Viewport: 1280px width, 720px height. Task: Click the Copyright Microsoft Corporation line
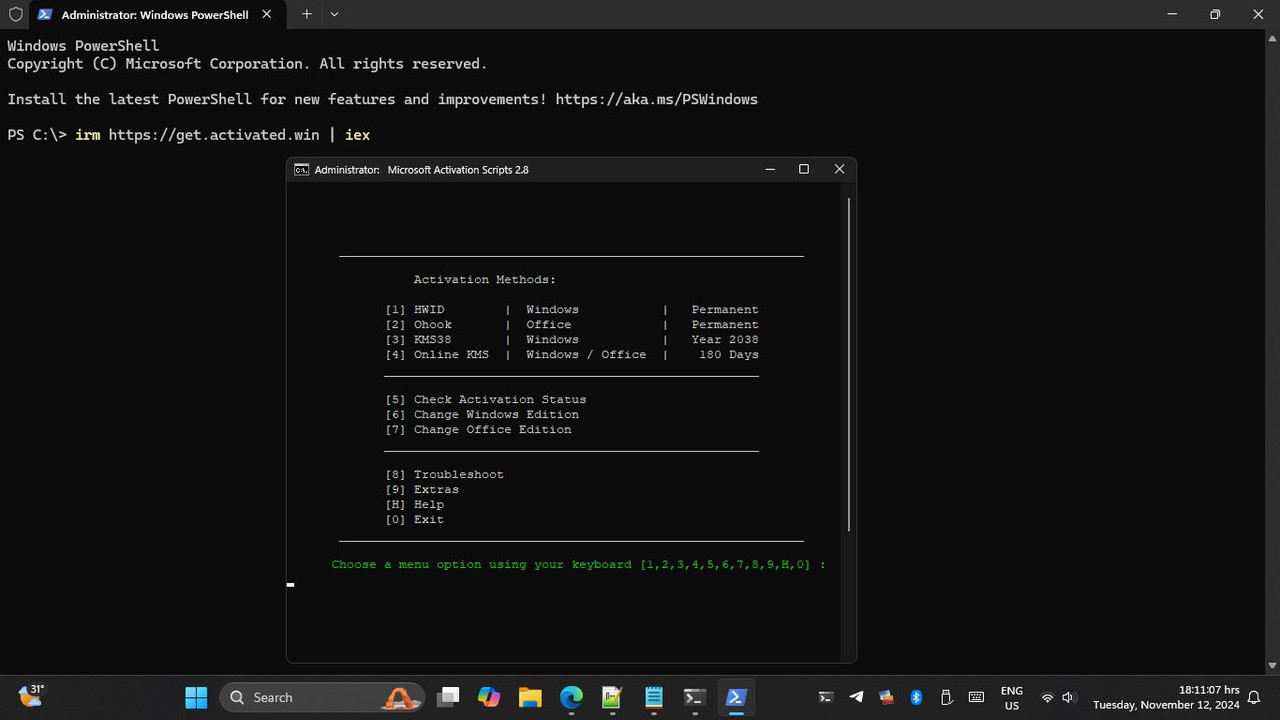point(247,64)
